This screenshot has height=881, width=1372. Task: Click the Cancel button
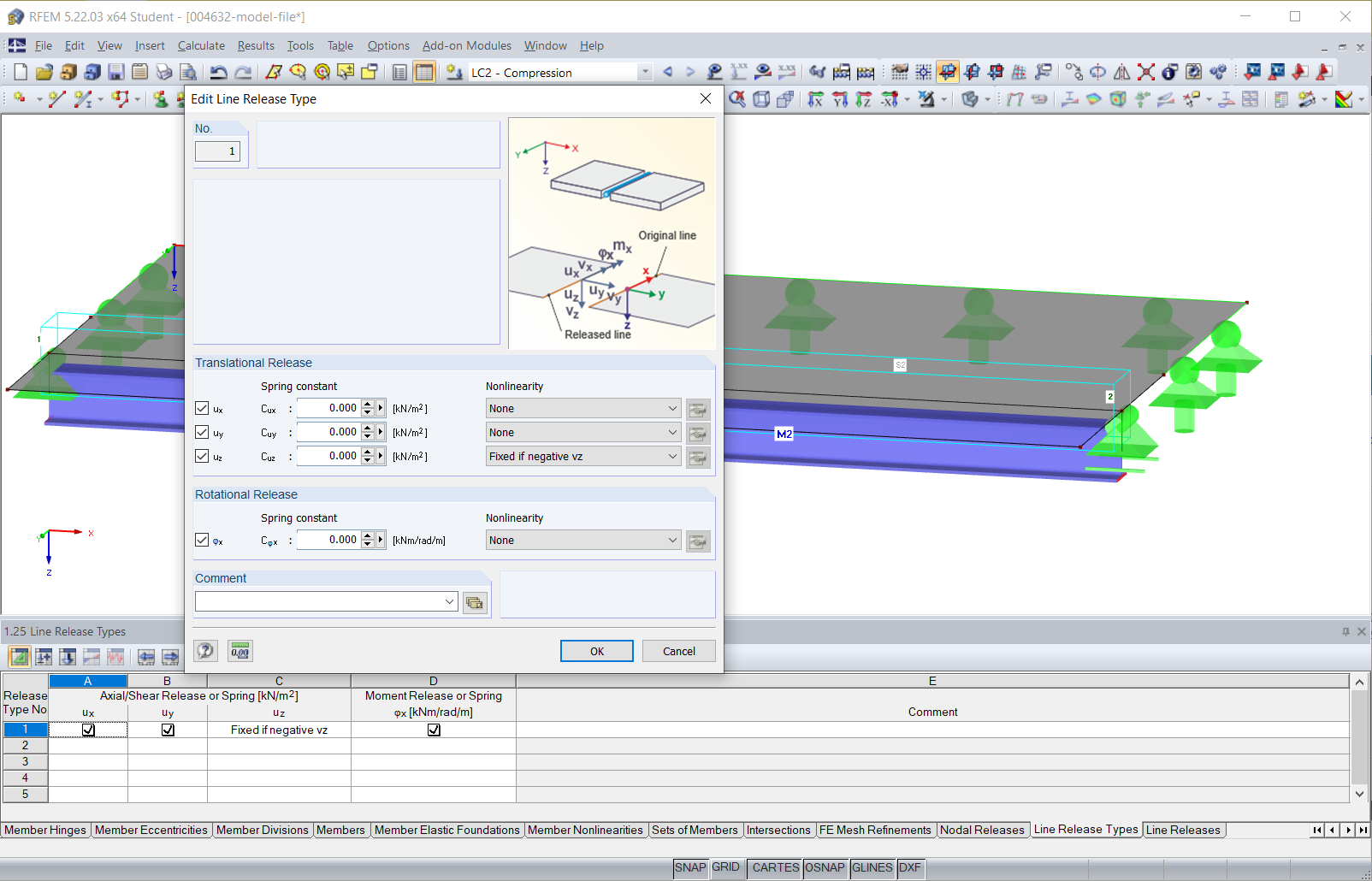pos(679,651)
